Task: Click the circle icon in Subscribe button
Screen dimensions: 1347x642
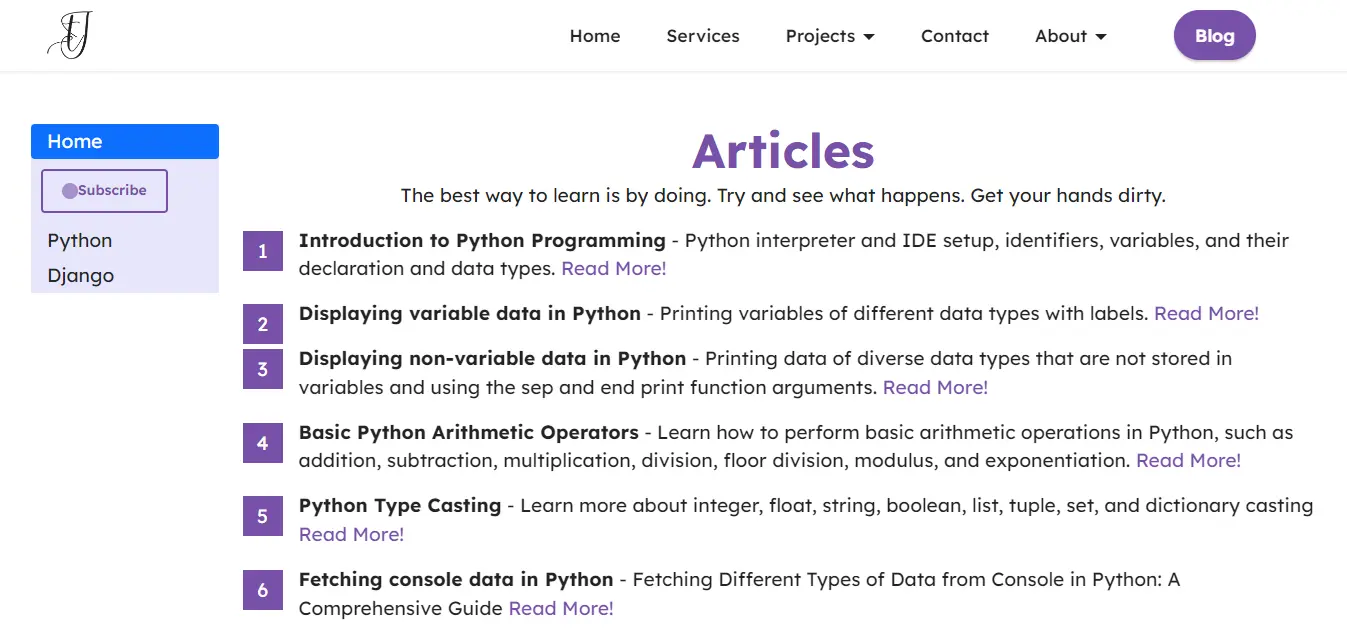Action: [69, 191]
